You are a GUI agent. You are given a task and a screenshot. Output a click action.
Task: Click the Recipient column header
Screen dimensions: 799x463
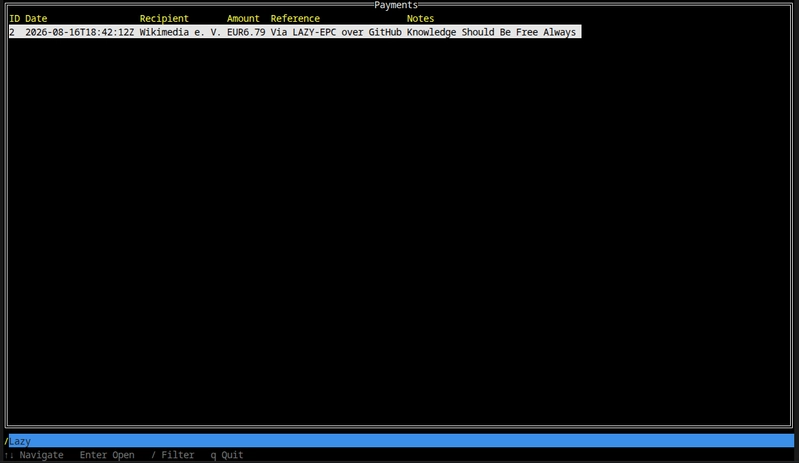pyautogui.click(x=164, y=18)
